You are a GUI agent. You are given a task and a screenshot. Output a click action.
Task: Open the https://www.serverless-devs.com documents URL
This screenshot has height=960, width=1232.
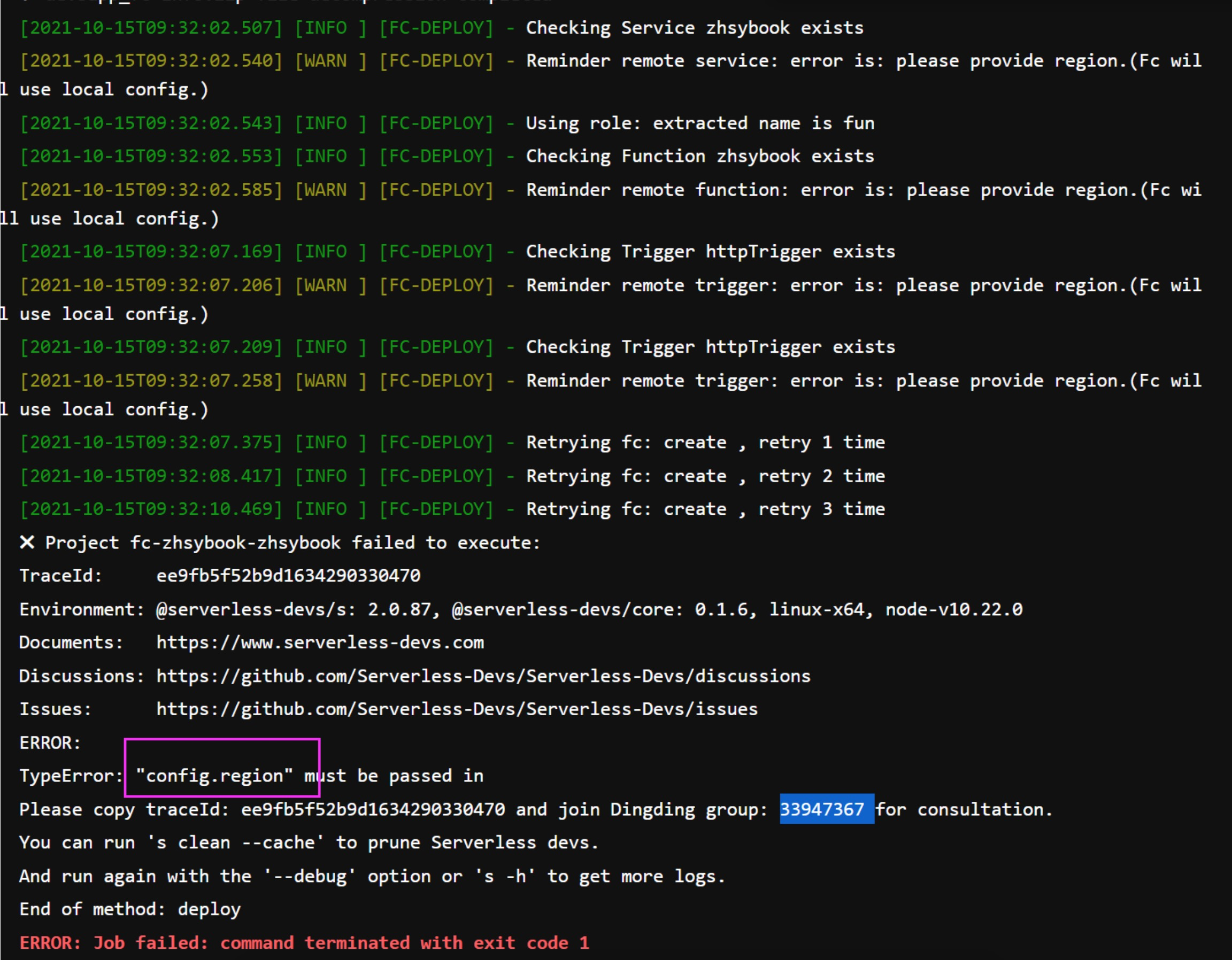point(320,642)
